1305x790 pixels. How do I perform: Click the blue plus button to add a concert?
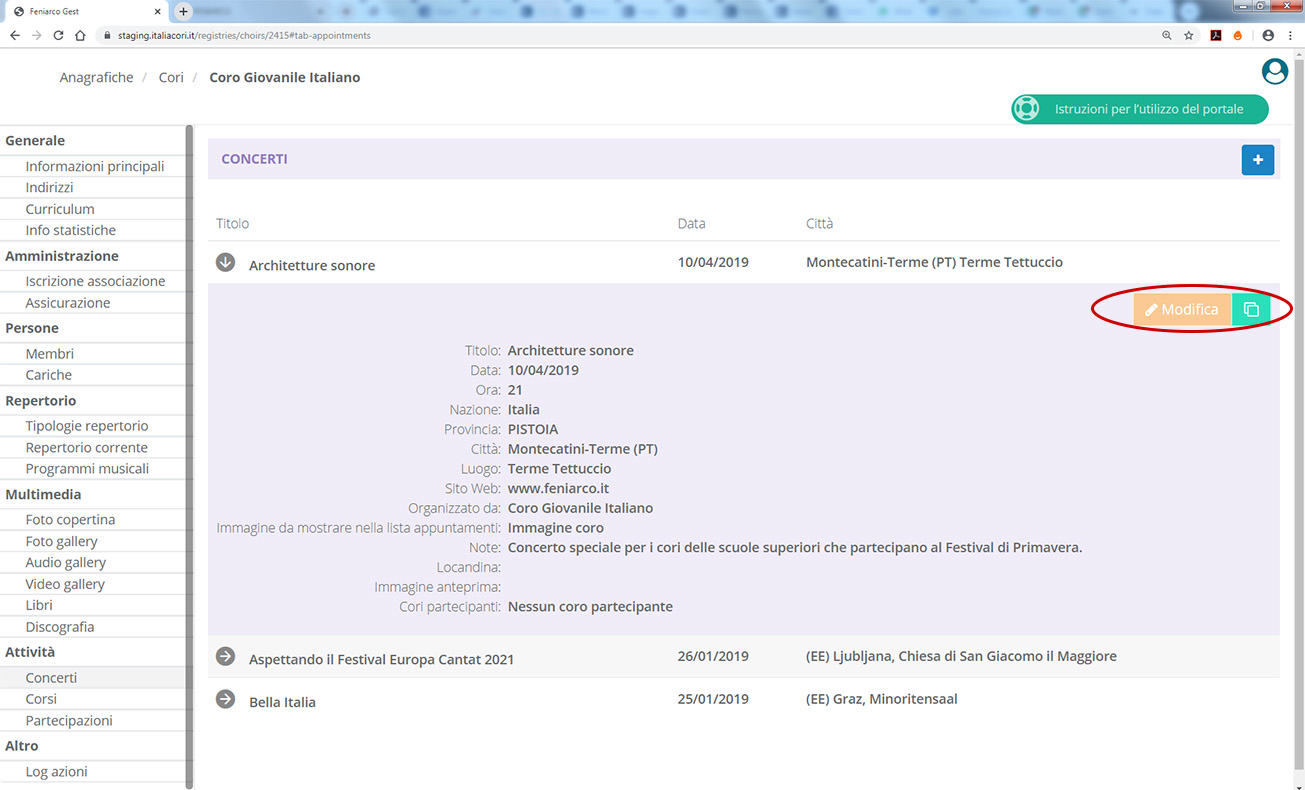point(1257,160)
